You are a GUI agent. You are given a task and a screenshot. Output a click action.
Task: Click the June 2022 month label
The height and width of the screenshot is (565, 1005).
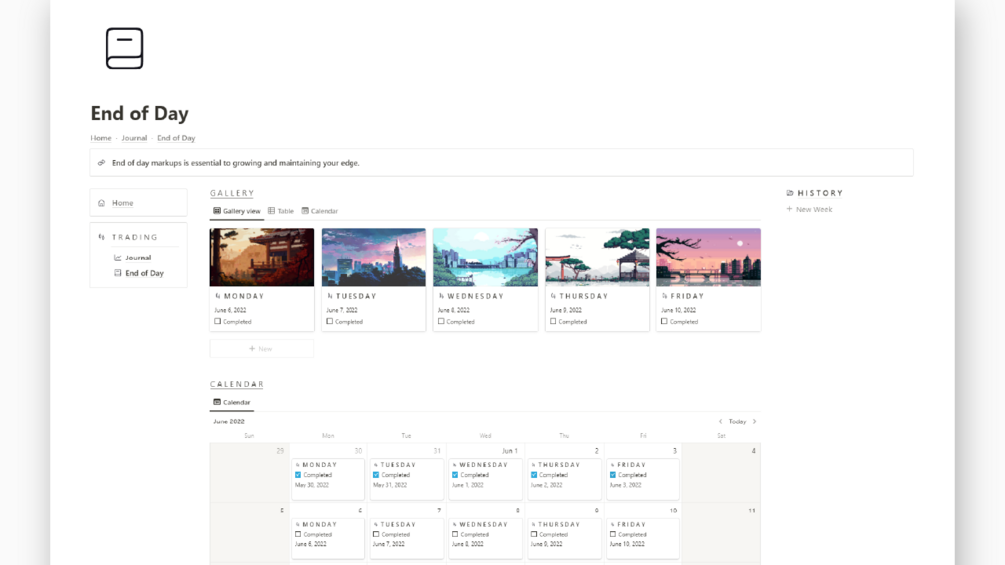click(229, 422)
